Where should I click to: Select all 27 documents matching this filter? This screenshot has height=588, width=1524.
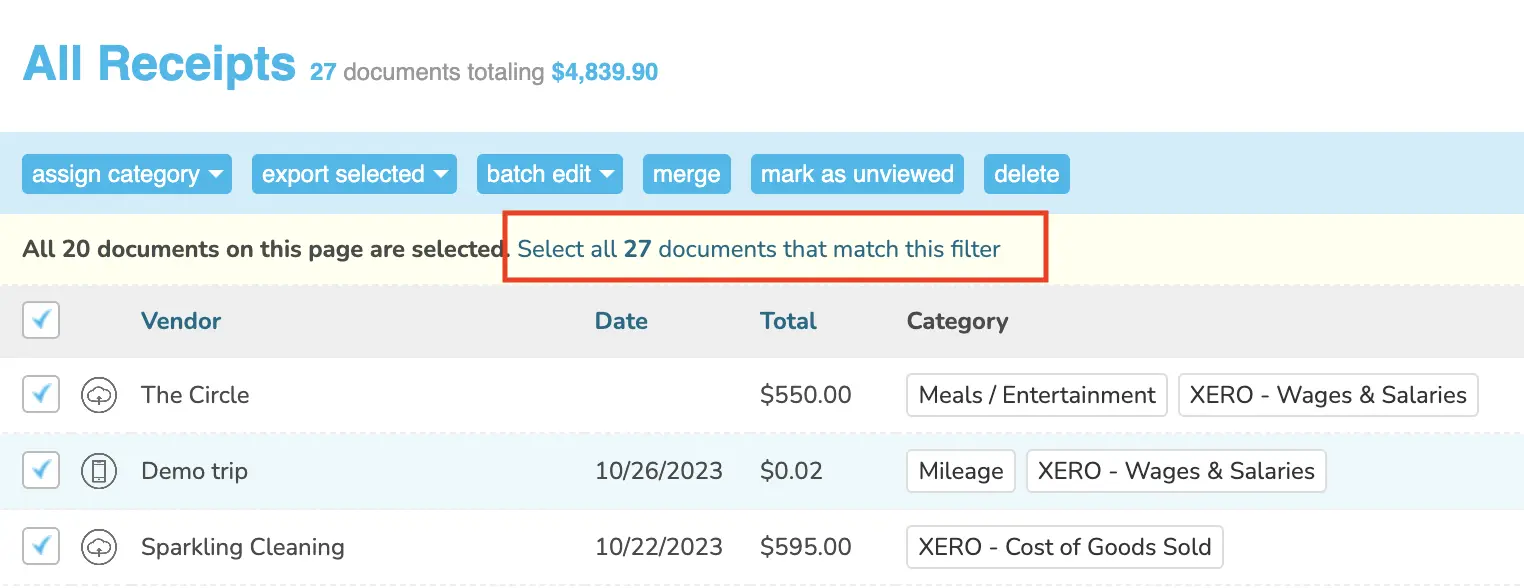(x=759, y=249)
